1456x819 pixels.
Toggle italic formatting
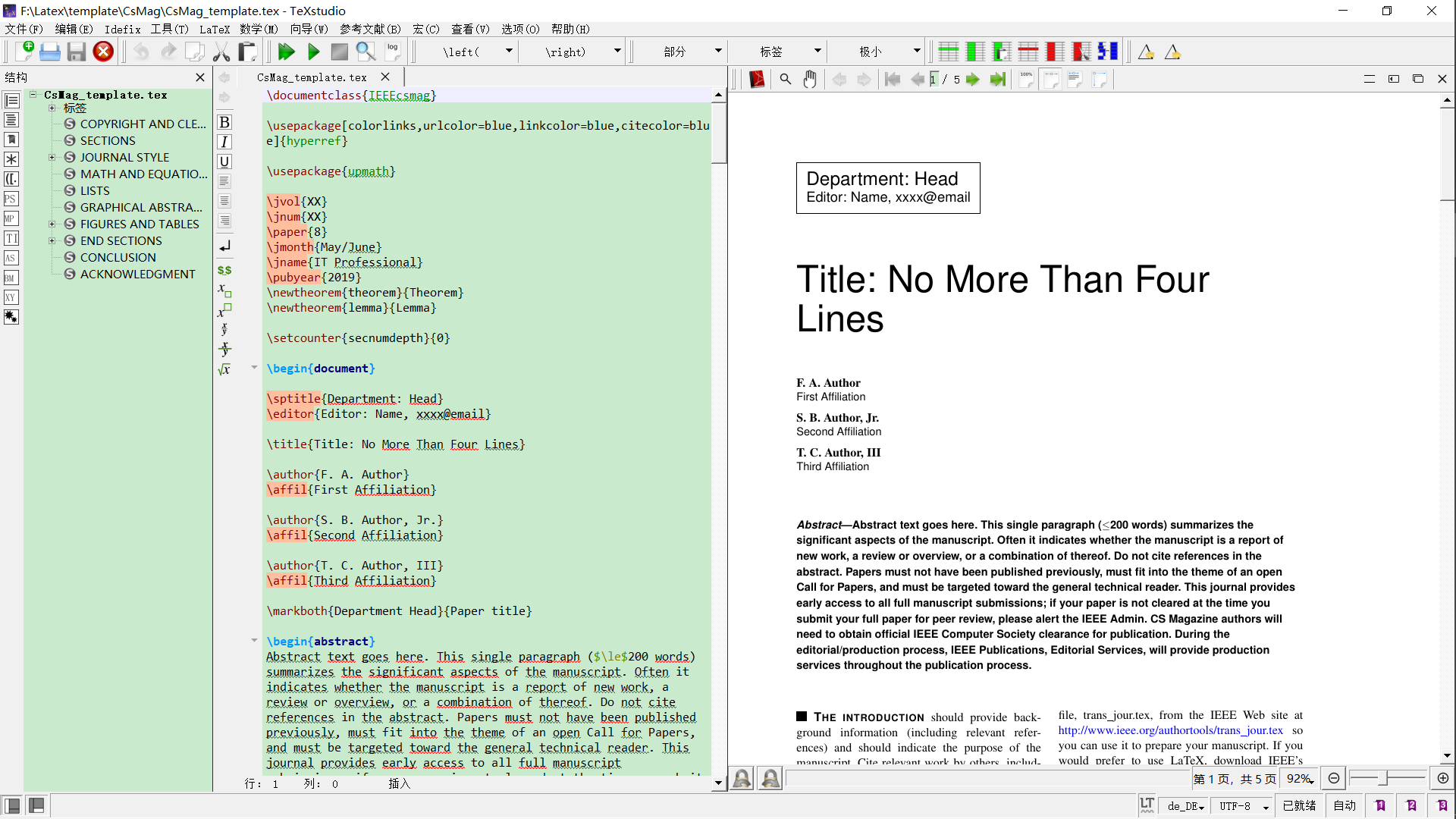pos(224,141)
